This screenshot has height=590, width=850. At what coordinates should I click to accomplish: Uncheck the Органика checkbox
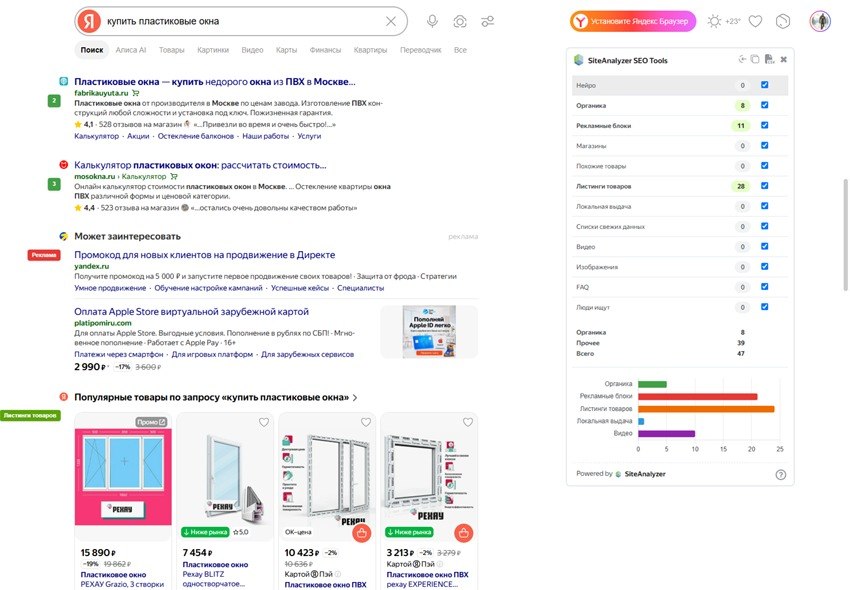(x=764, y=105)
